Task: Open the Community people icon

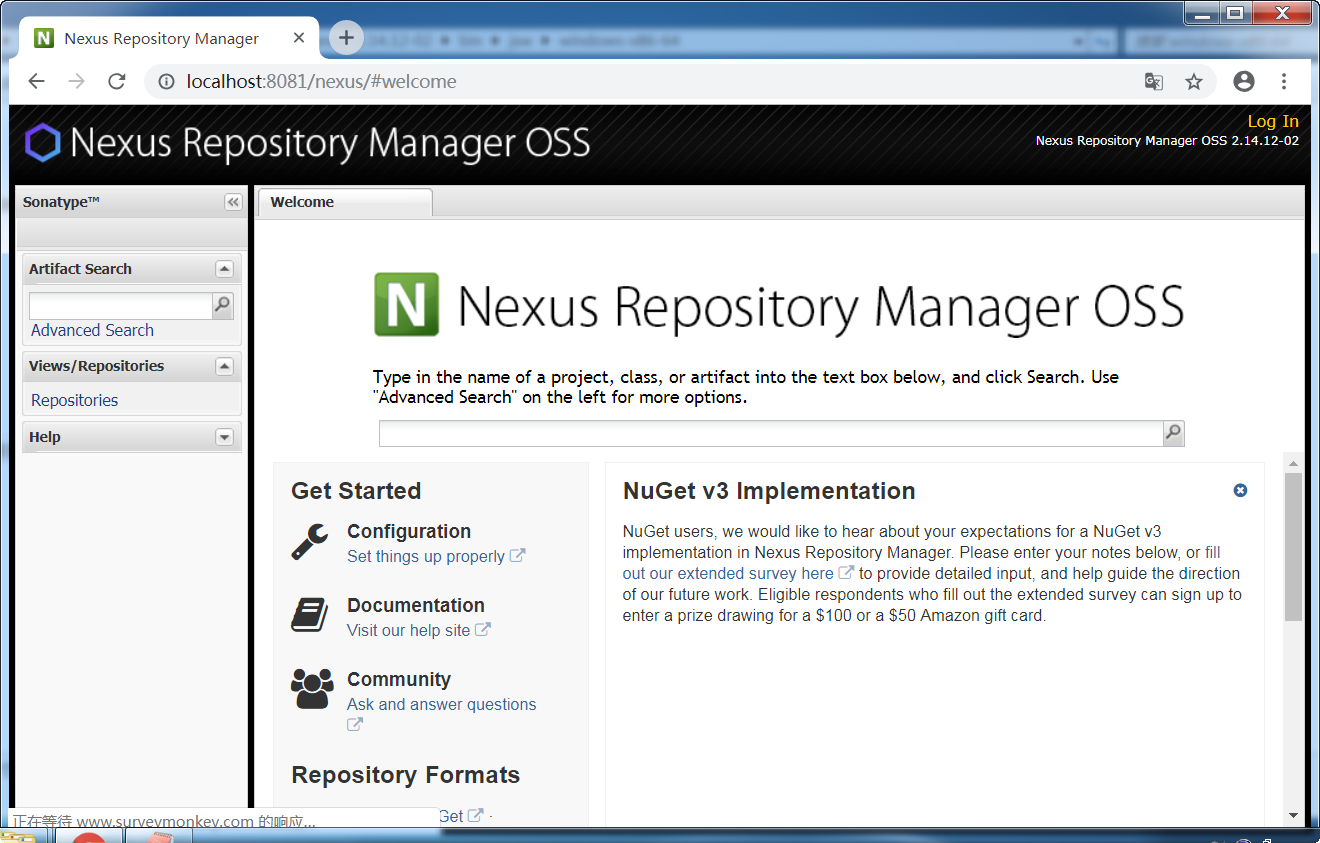Action: click(312, 689)
